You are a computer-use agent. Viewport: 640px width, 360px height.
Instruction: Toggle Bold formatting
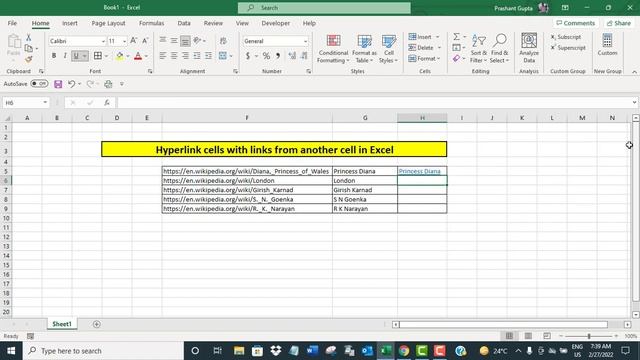(x=54, y=56)
